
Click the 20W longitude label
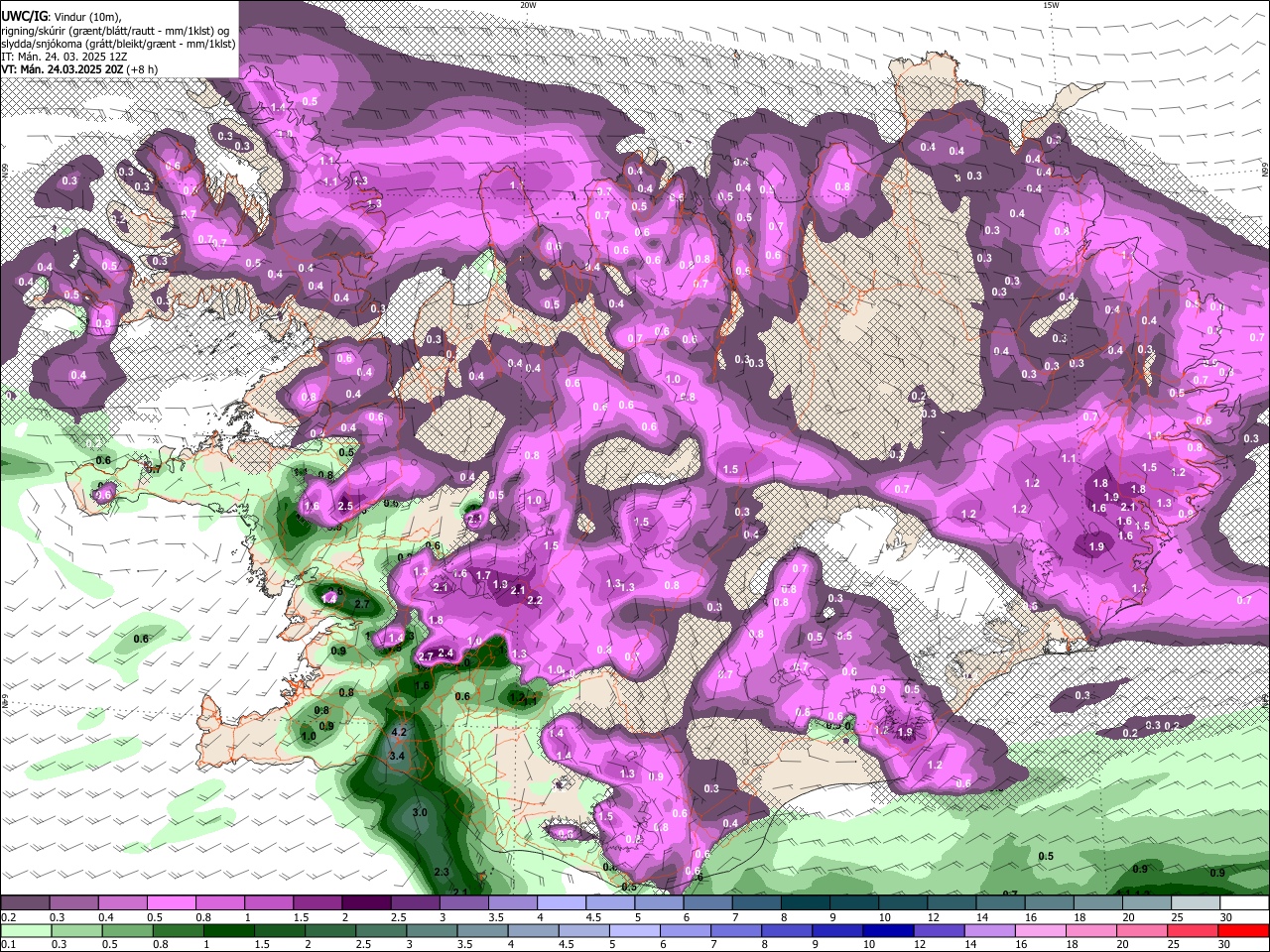coord(528,5)
